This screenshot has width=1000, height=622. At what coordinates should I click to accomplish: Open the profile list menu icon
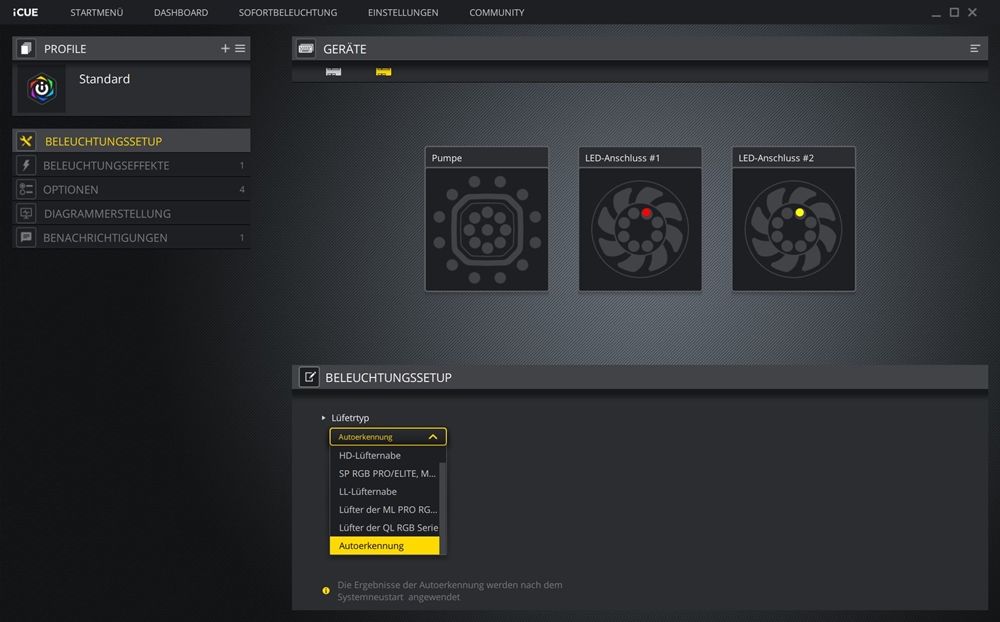click(x=240, y=48)
